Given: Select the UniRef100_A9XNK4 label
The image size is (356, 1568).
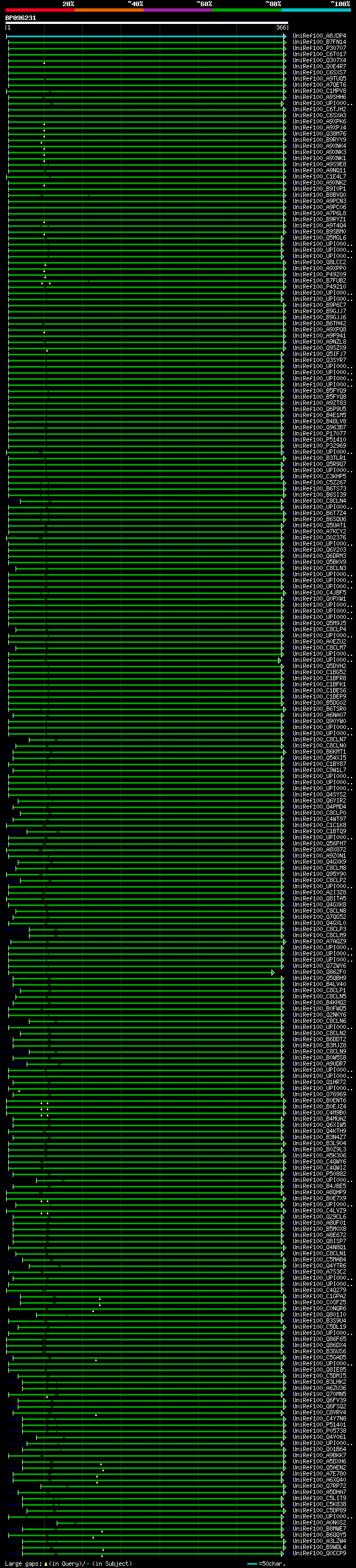Looking at the screenshot, I should tap(319, 146).
